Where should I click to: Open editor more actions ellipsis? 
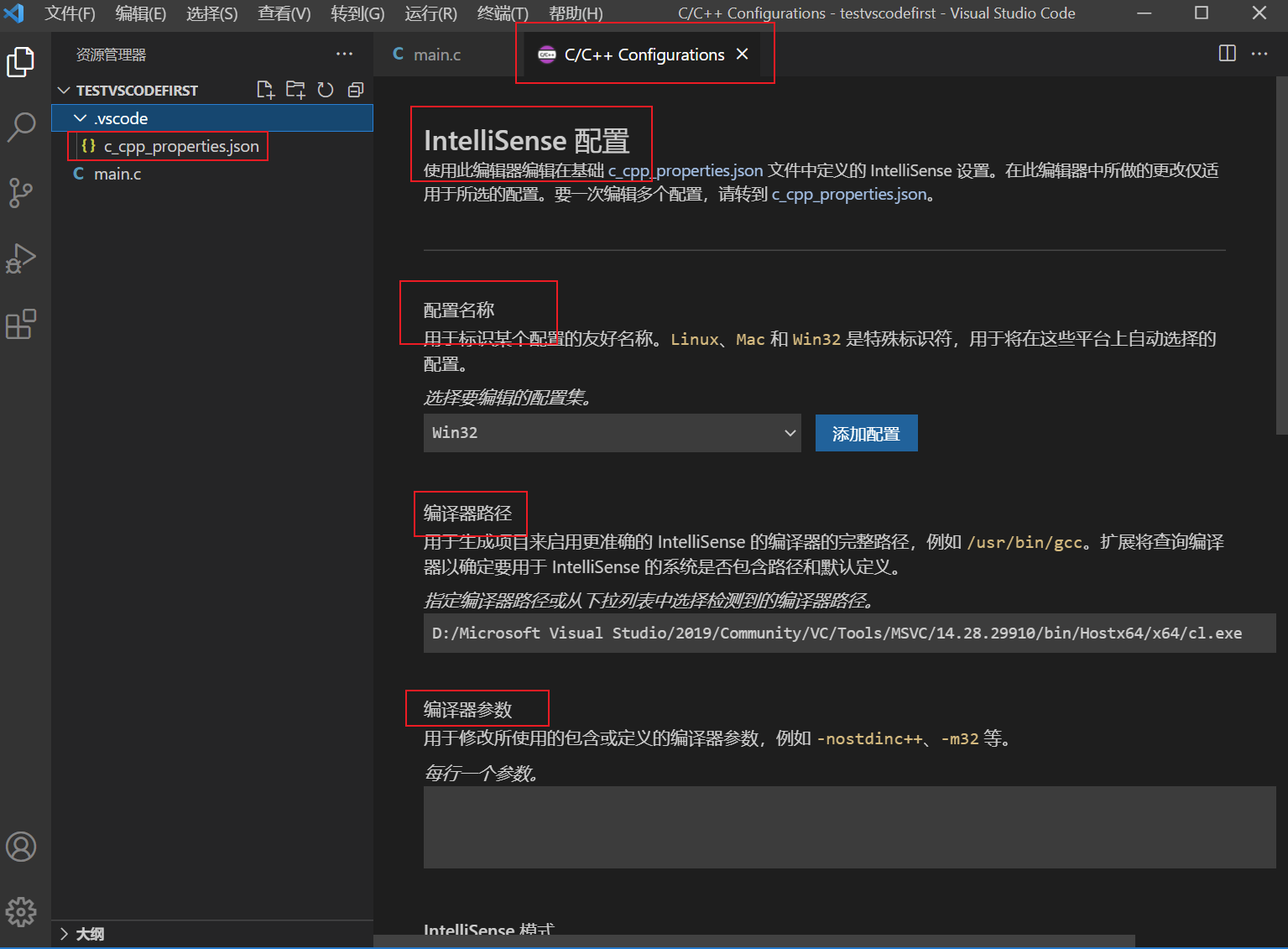coord(1259,54)
